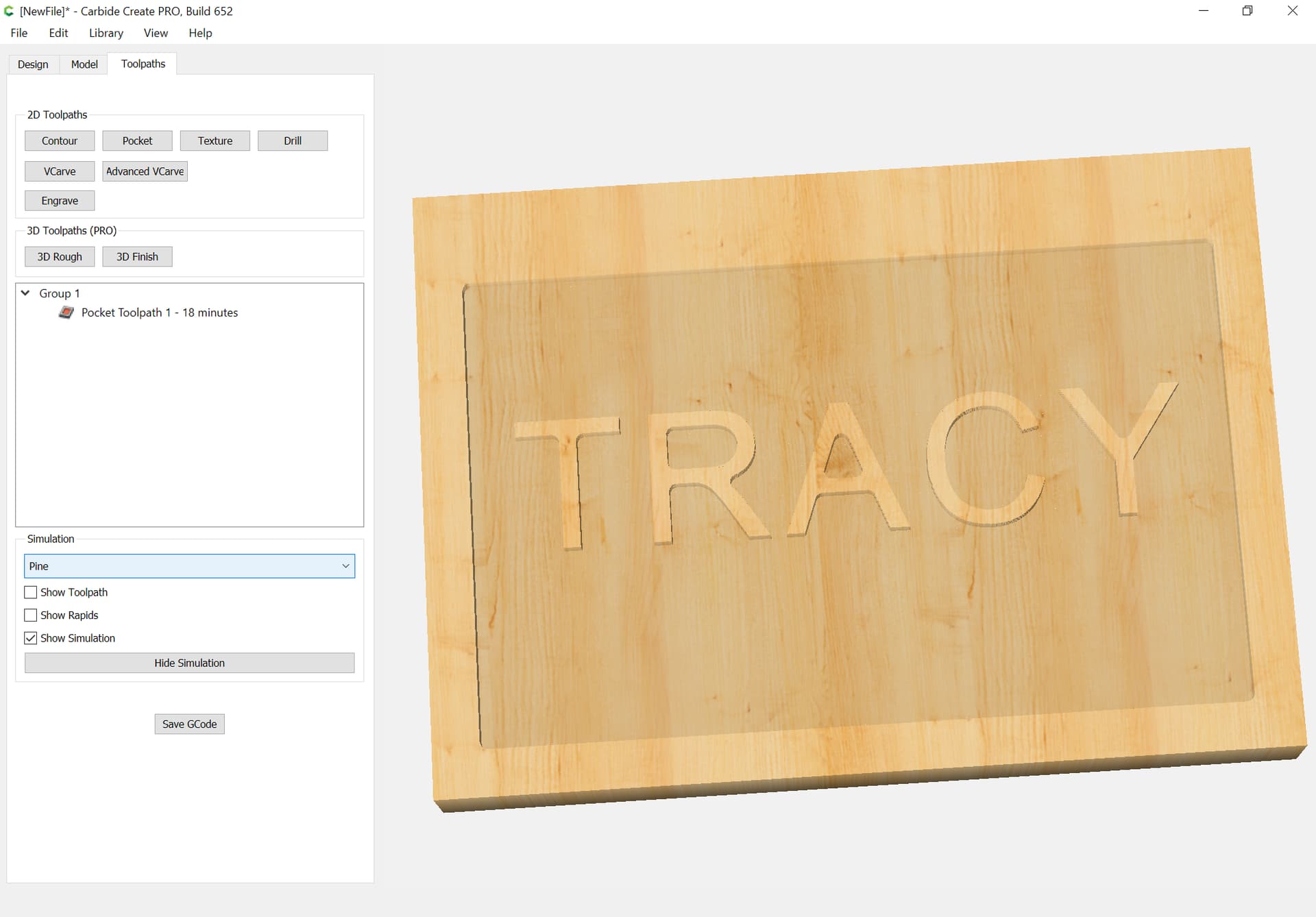The image size is (1316, 917).
Task: Open the Pine material dropdown
Action: pos(190,566)
